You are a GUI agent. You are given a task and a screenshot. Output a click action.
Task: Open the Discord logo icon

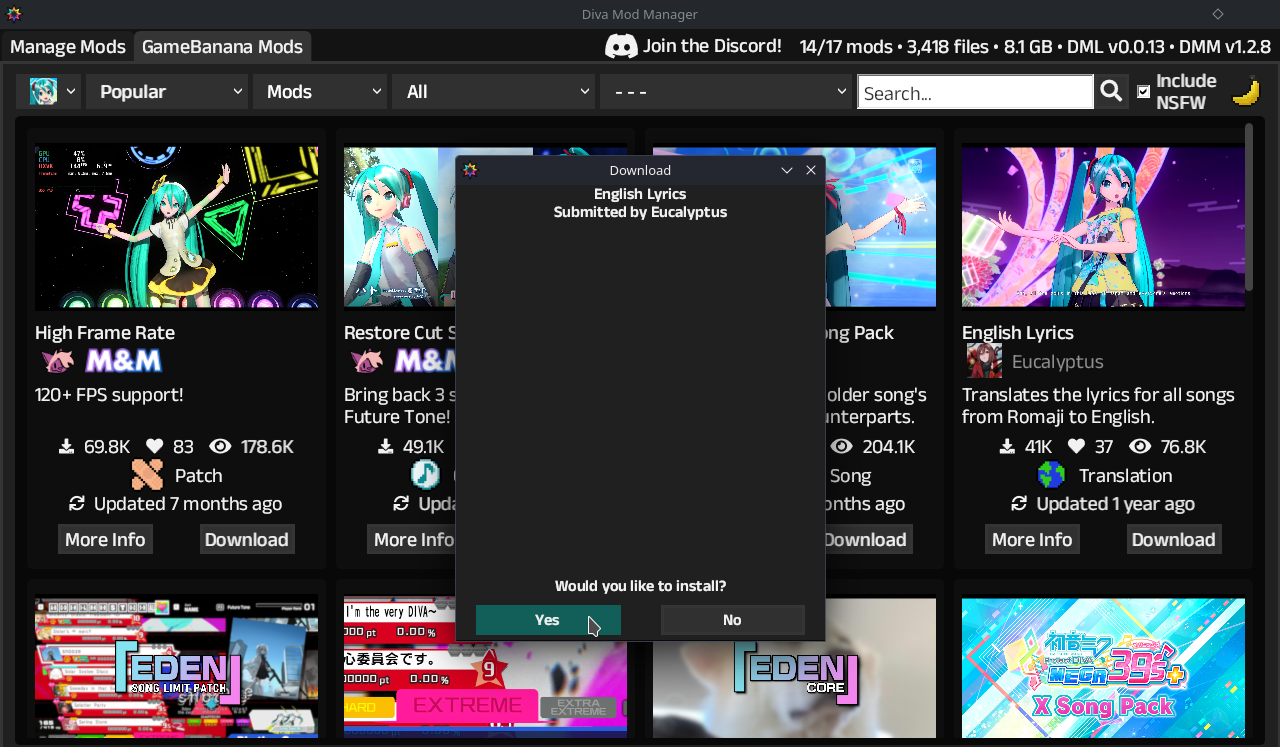click(621, 46)
